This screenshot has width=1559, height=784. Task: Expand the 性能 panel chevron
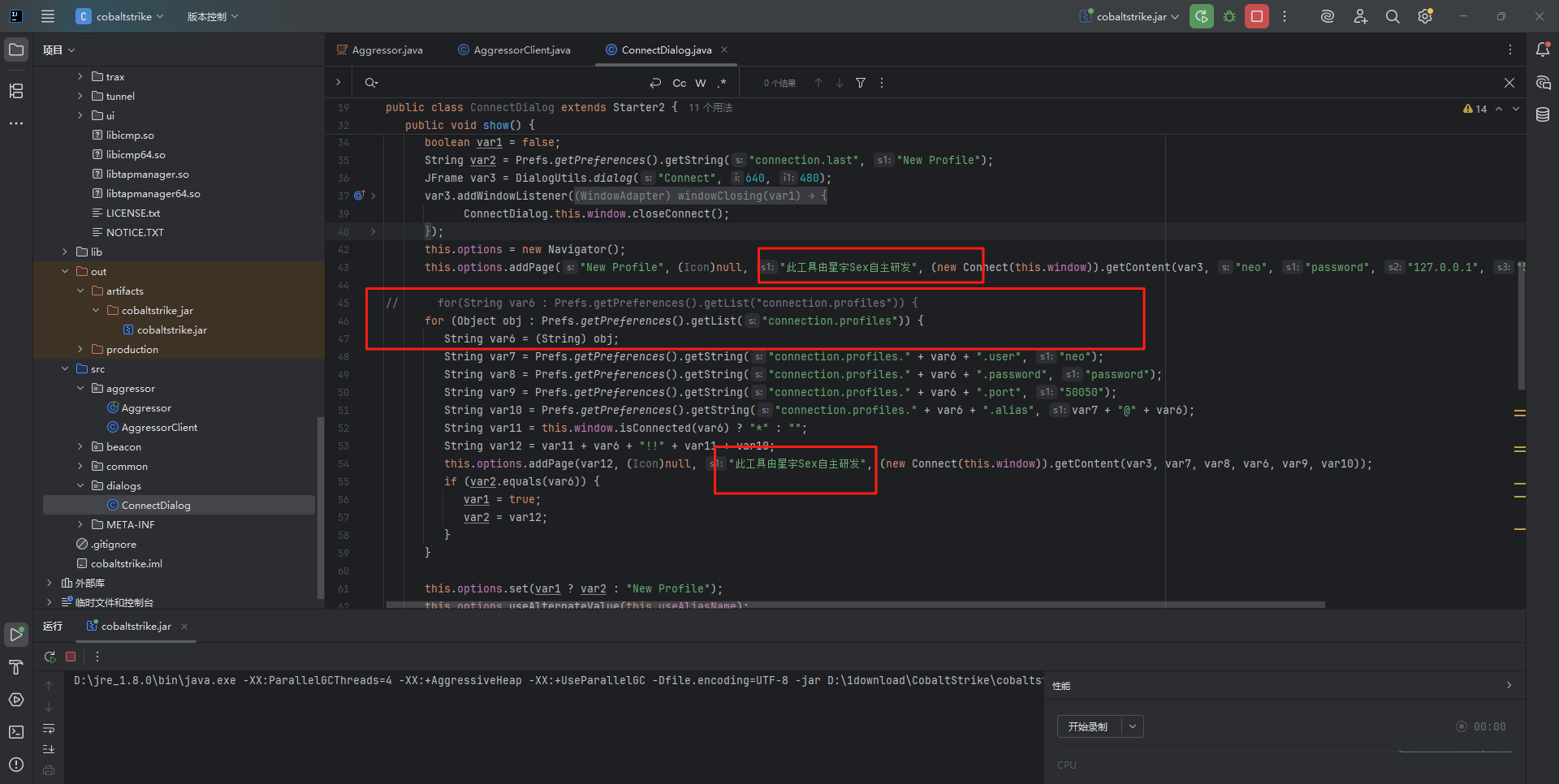tap(1509, 685)
